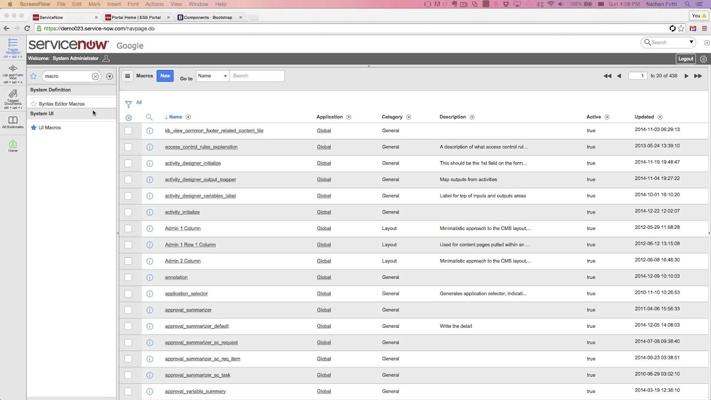Jump to the last page of records
The width and height of the screenshot is (711, 400).
pos(698,76)
